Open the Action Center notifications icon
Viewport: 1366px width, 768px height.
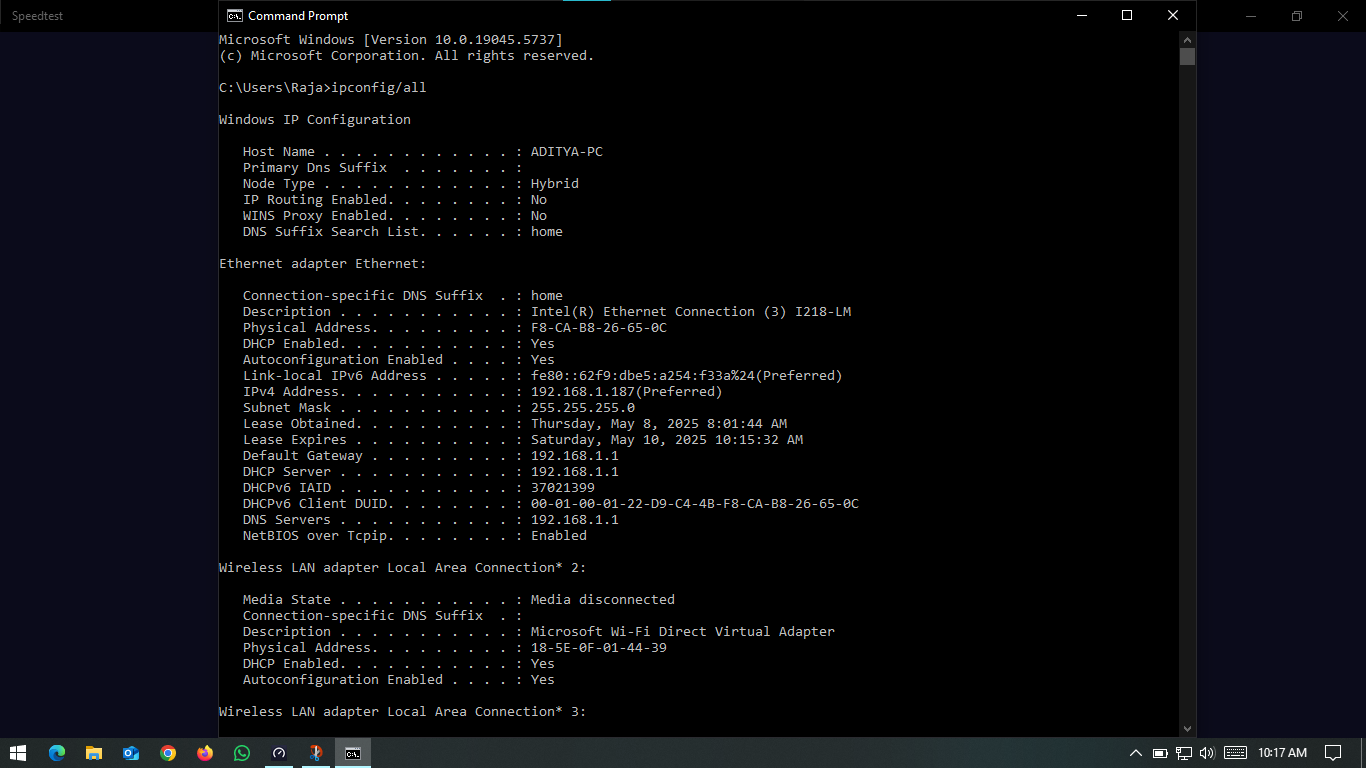pyautogui.click(x=1333, y=753)
